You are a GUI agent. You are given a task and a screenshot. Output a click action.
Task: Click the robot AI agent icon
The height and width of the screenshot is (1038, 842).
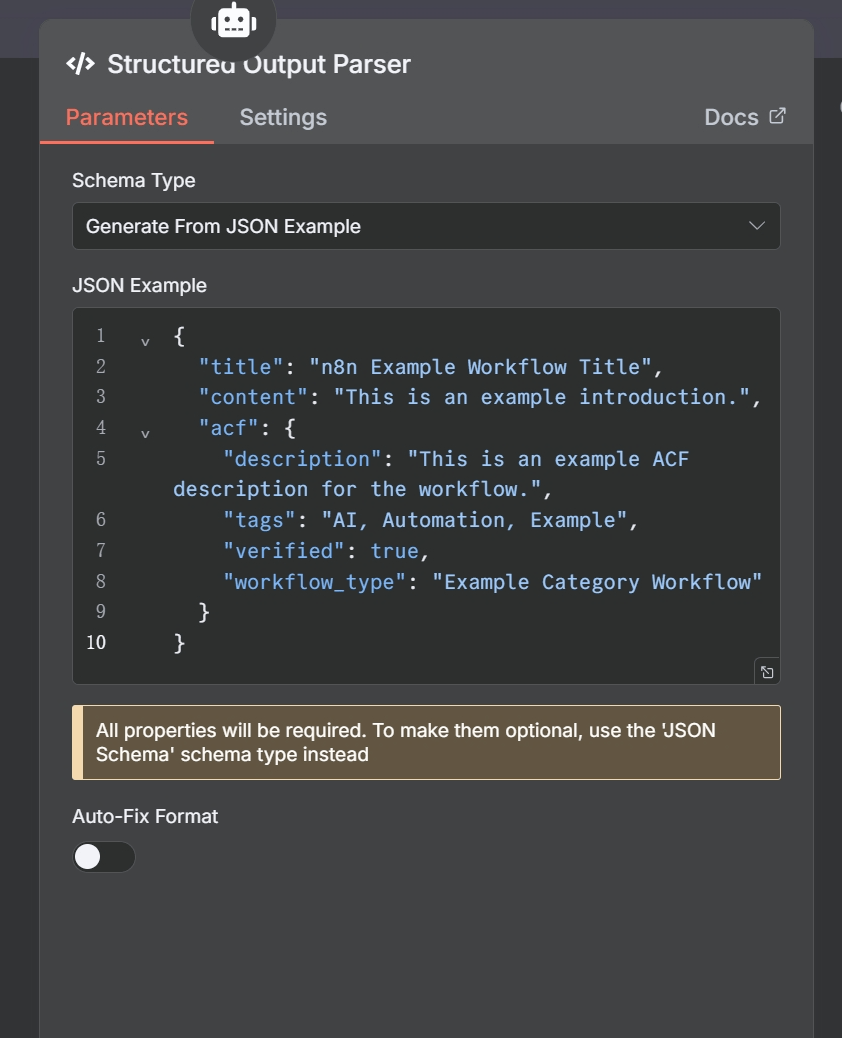tap(233, 20)
